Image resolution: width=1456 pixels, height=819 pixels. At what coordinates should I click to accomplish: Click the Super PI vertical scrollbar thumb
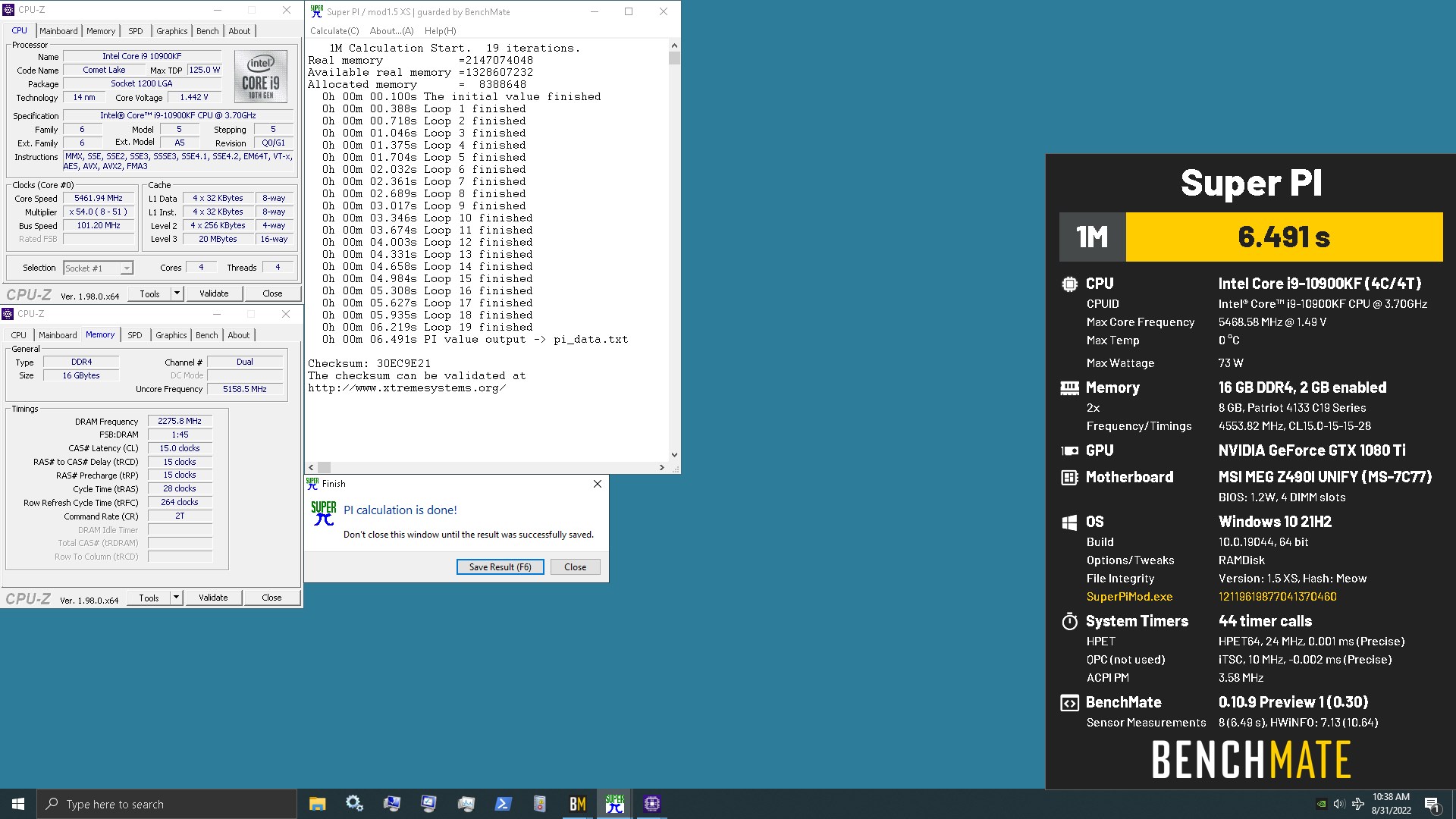(x=674, y=58)
